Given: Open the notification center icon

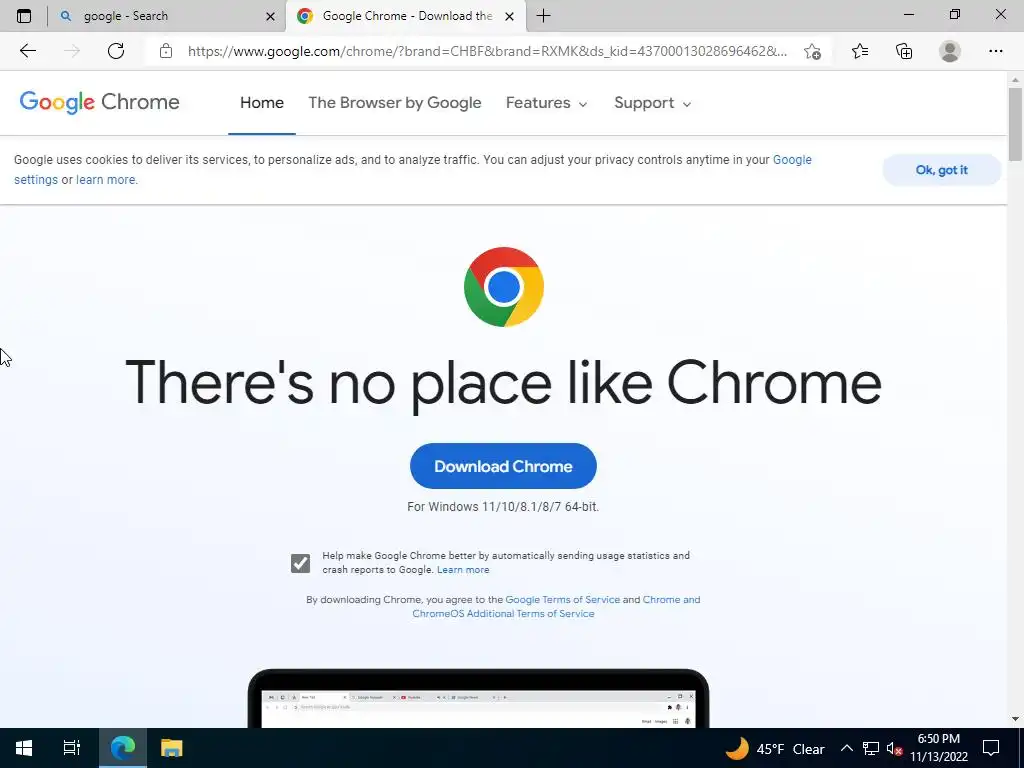Looking at the screenshot, I should pos(991,748).
